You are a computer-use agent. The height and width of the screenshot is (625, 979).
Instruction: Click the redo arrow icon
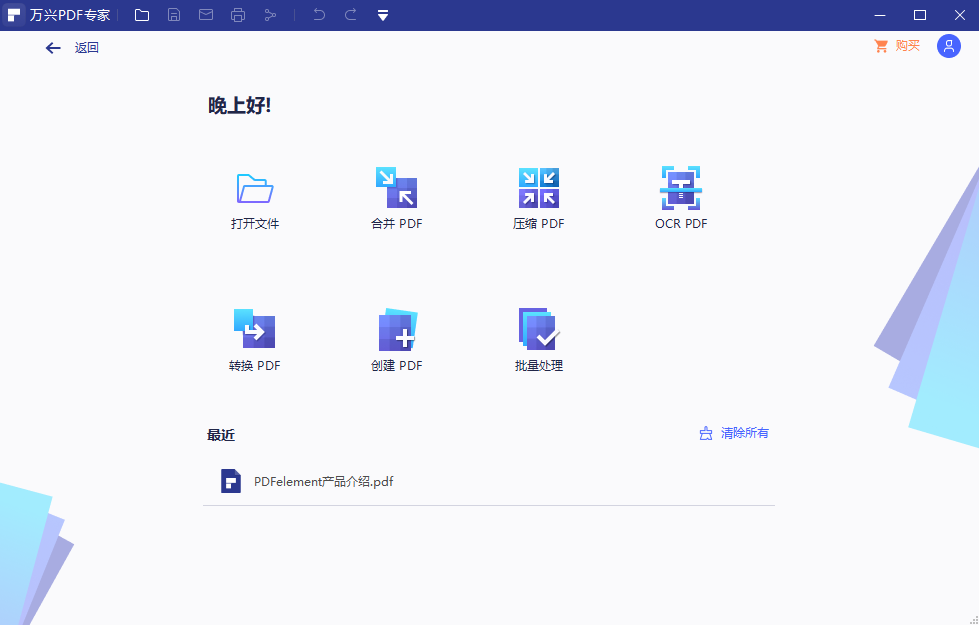tap(350, 15)
